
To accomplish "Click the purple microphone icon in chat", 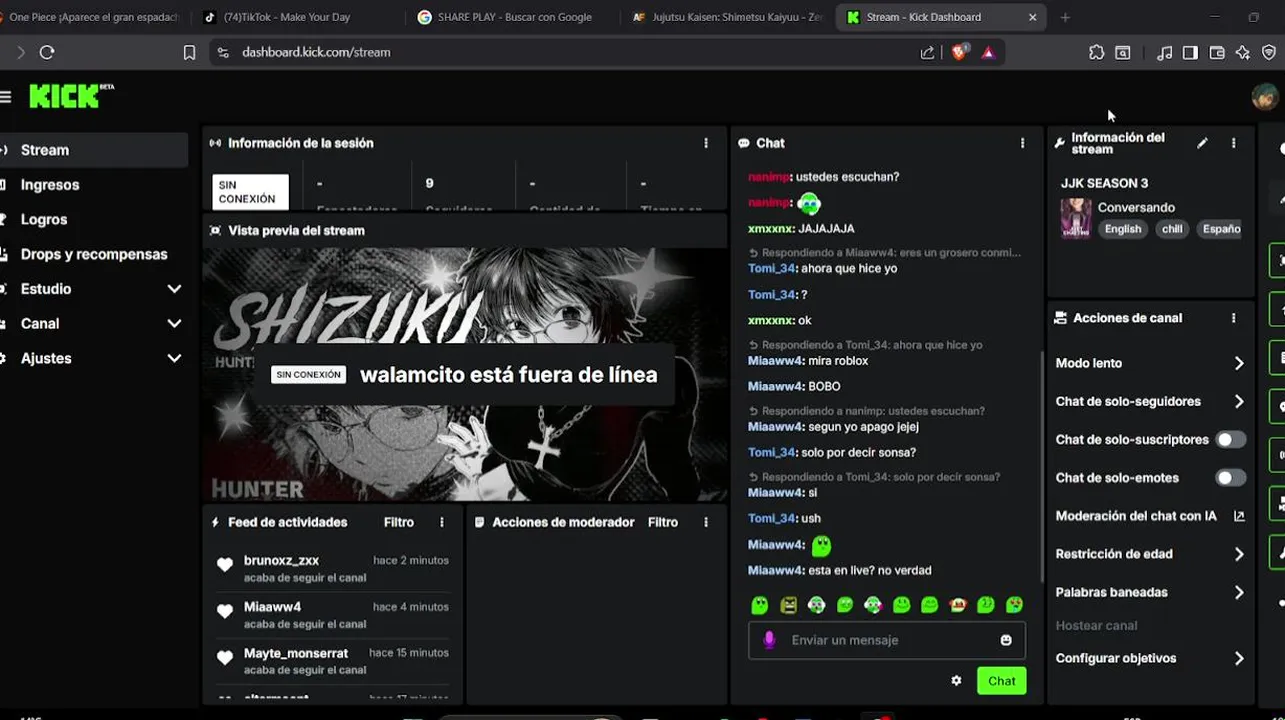I will (769, 640).
